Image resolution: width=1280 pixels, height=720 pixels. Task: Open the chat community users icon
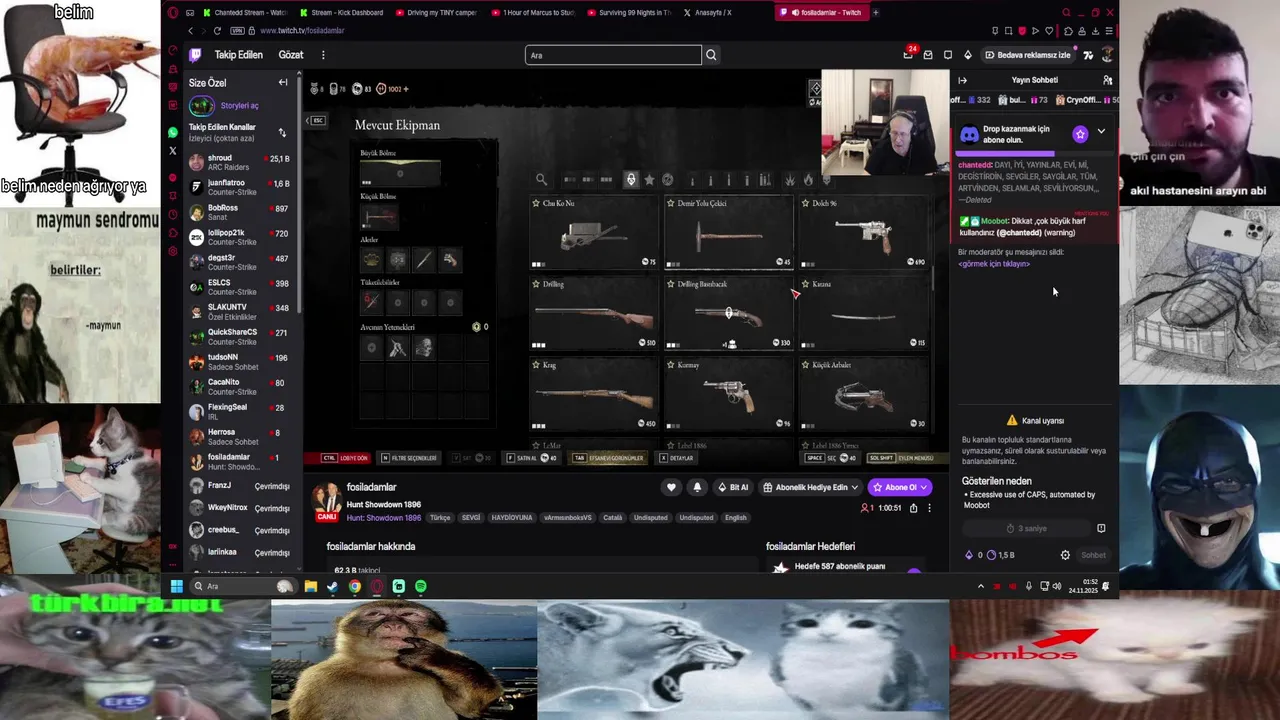1107,80
